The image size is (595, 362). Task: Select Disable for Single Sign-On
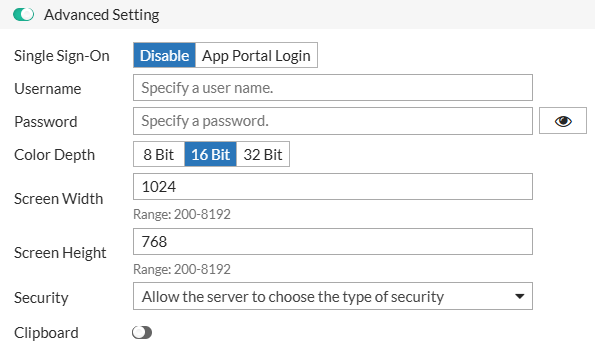coord(164,55)
